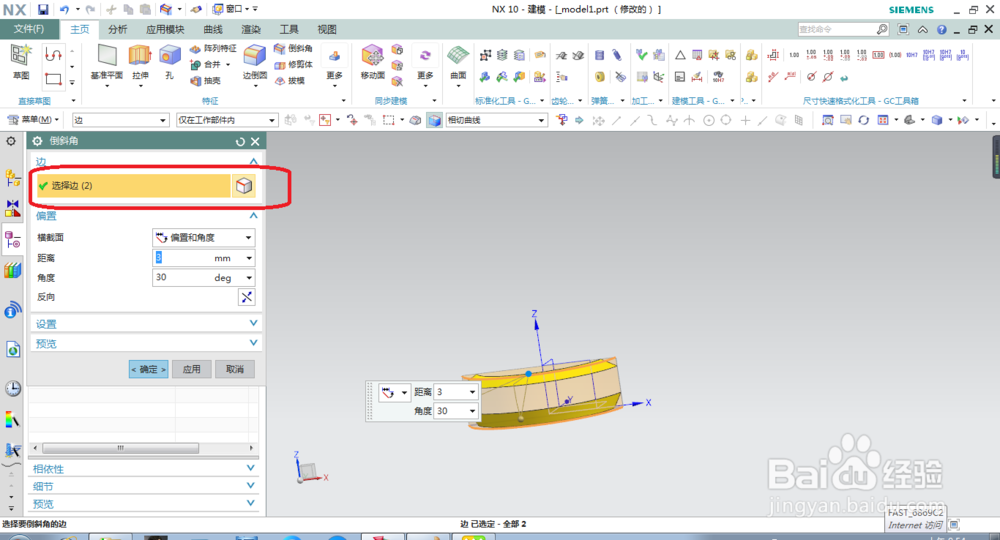Switch to the 工具 tab

(288, 29)
